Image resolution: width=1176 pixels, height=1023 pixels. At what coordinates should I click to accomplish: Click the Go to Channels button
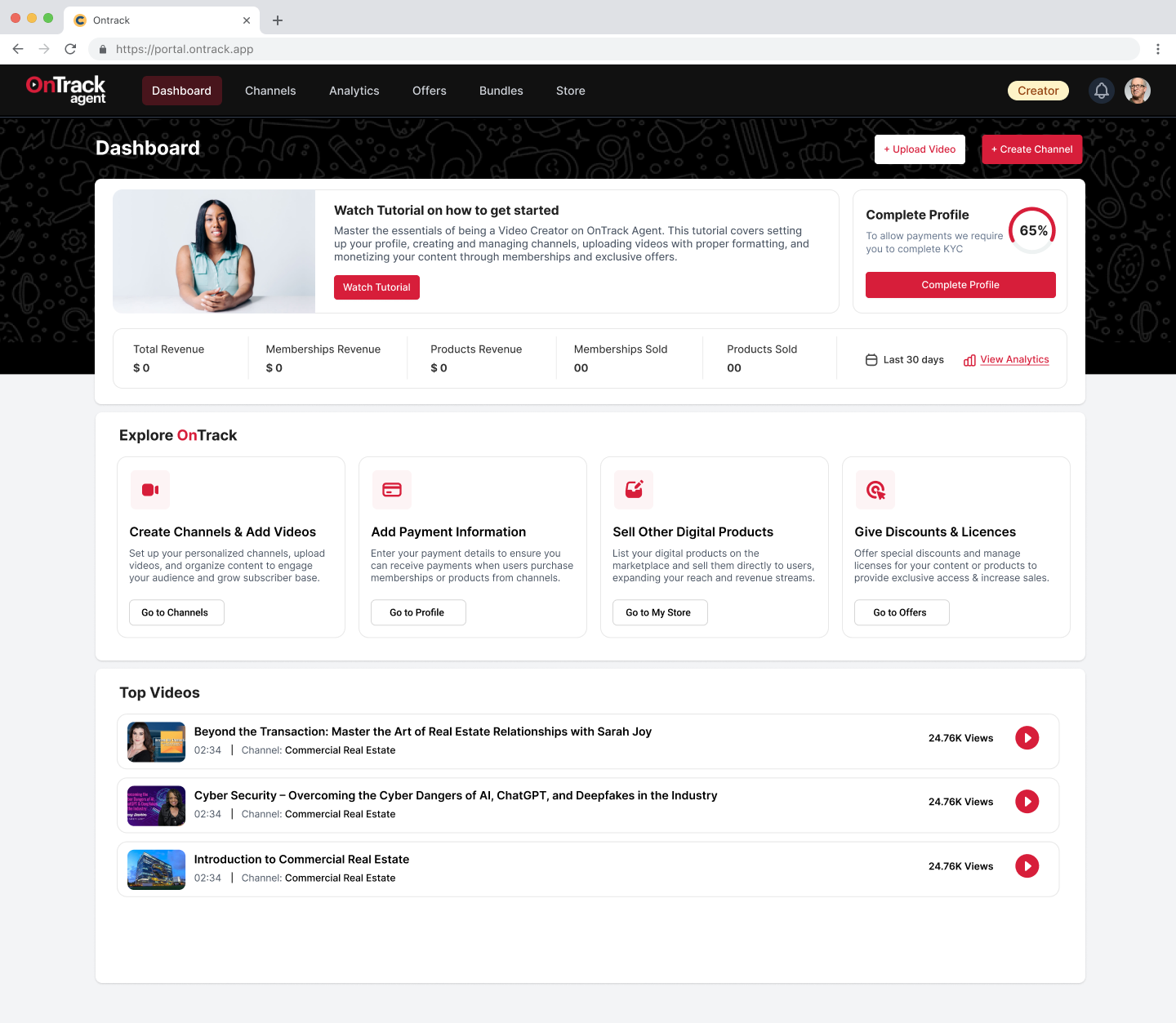(176, 612)
